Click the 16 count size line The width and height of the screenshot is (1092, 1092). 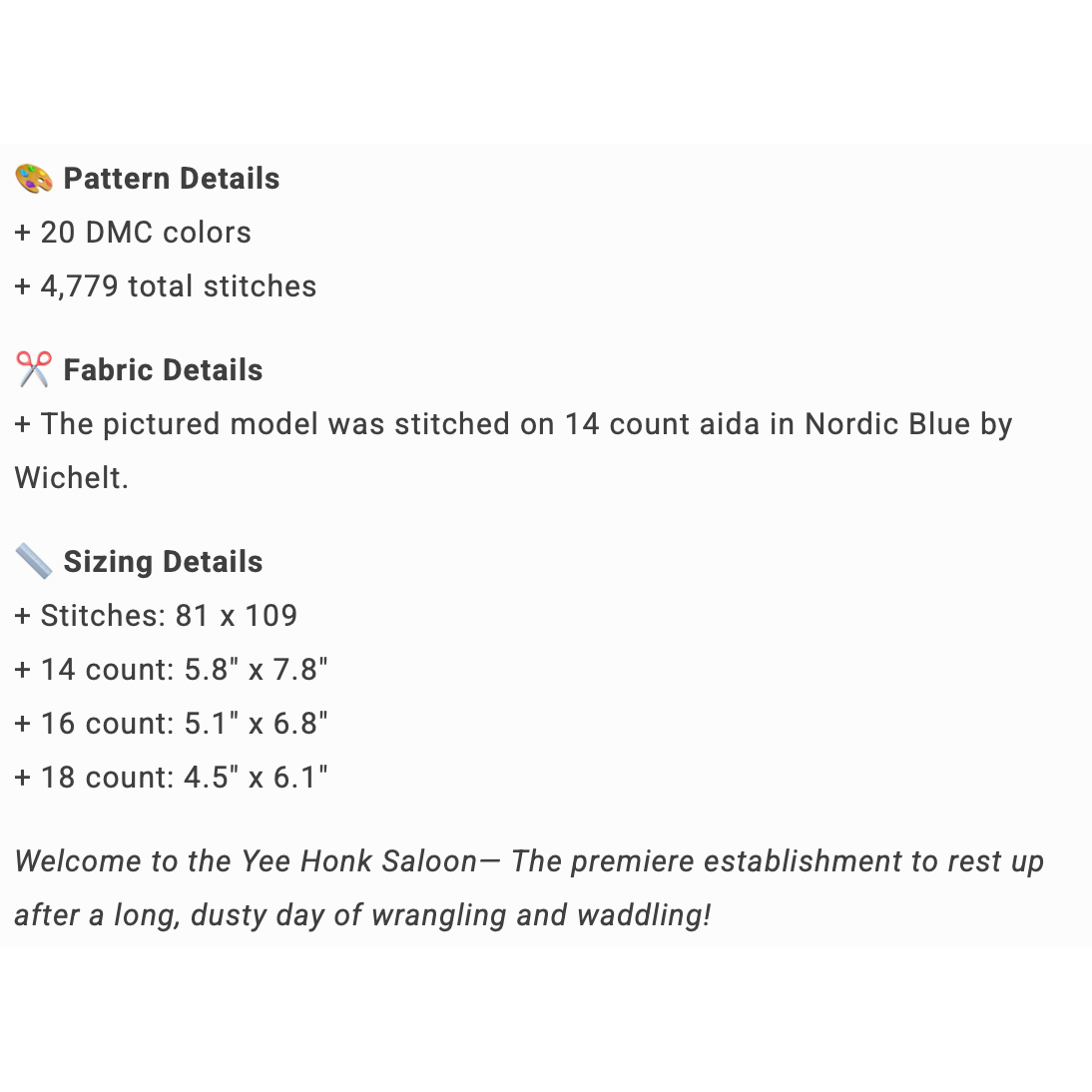click(172, 724)
